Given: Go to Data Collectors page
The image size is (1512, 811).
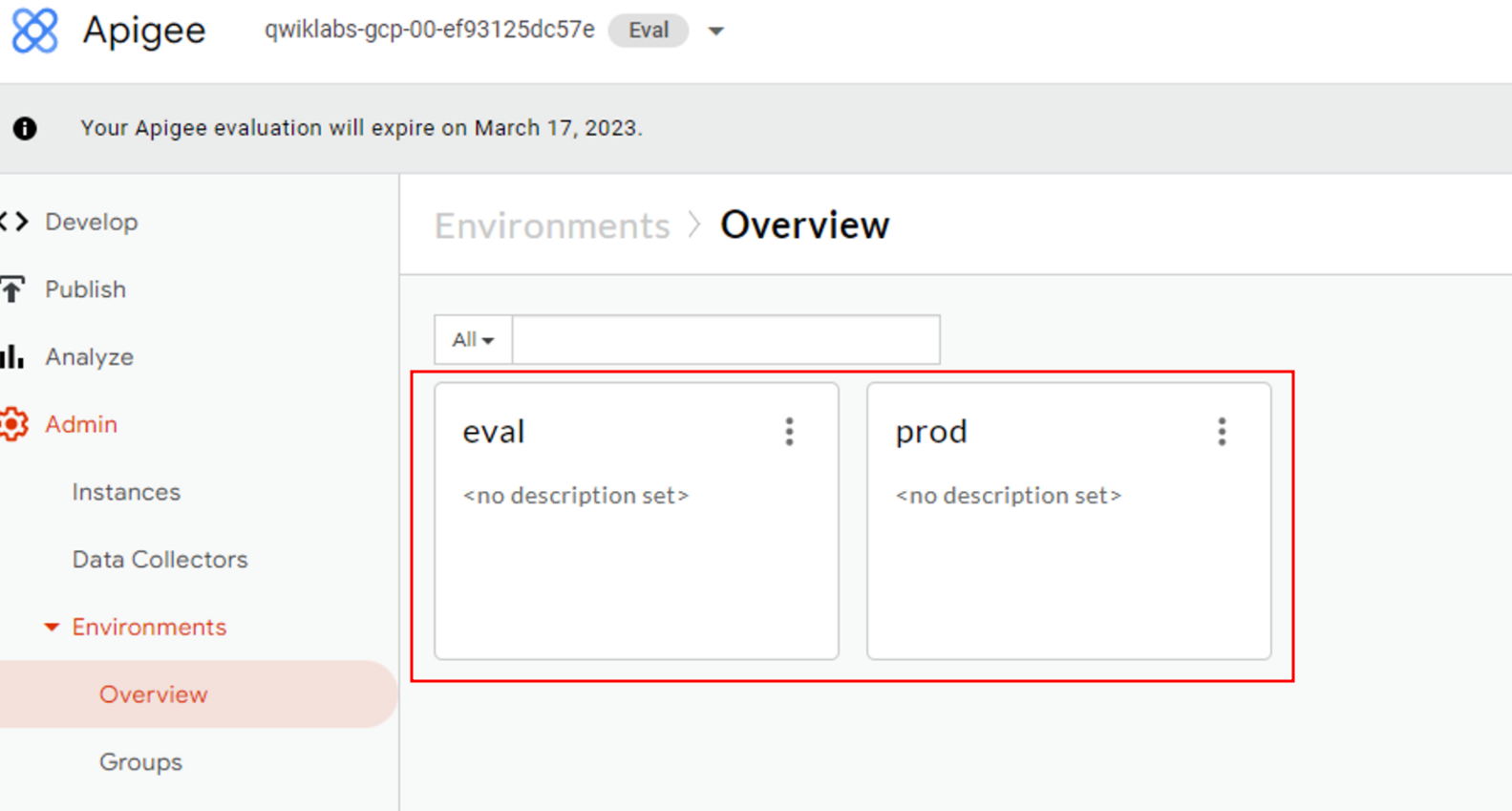Looking at the screenshot, I should pos(160,560).
